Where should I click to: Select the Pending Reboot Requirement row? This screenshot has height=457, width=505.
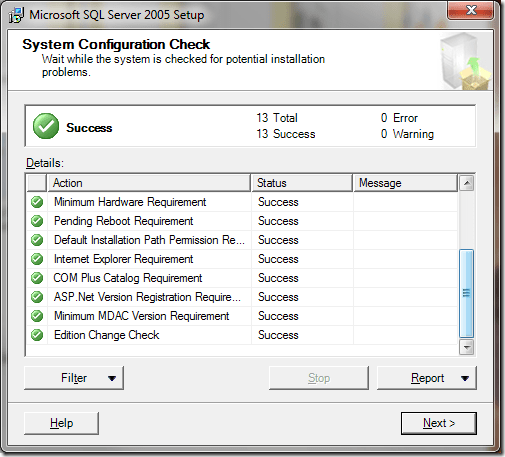[242, 221]
